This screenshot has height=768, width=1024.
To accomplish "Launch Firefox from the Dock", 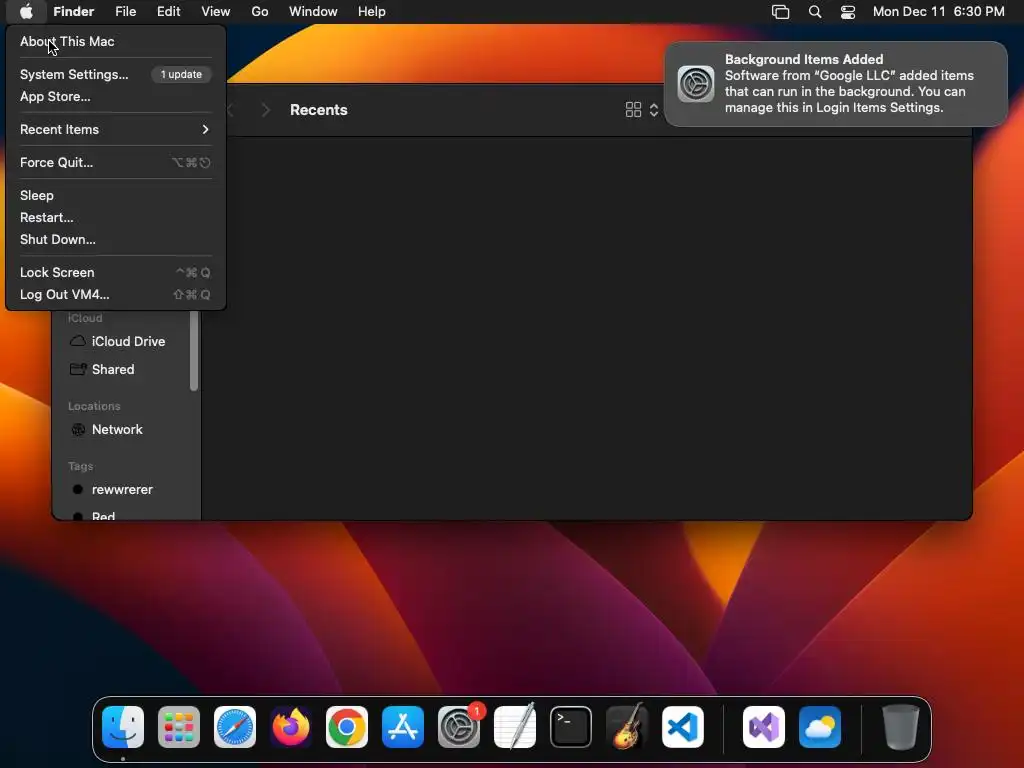I will (x=291, y=727).
